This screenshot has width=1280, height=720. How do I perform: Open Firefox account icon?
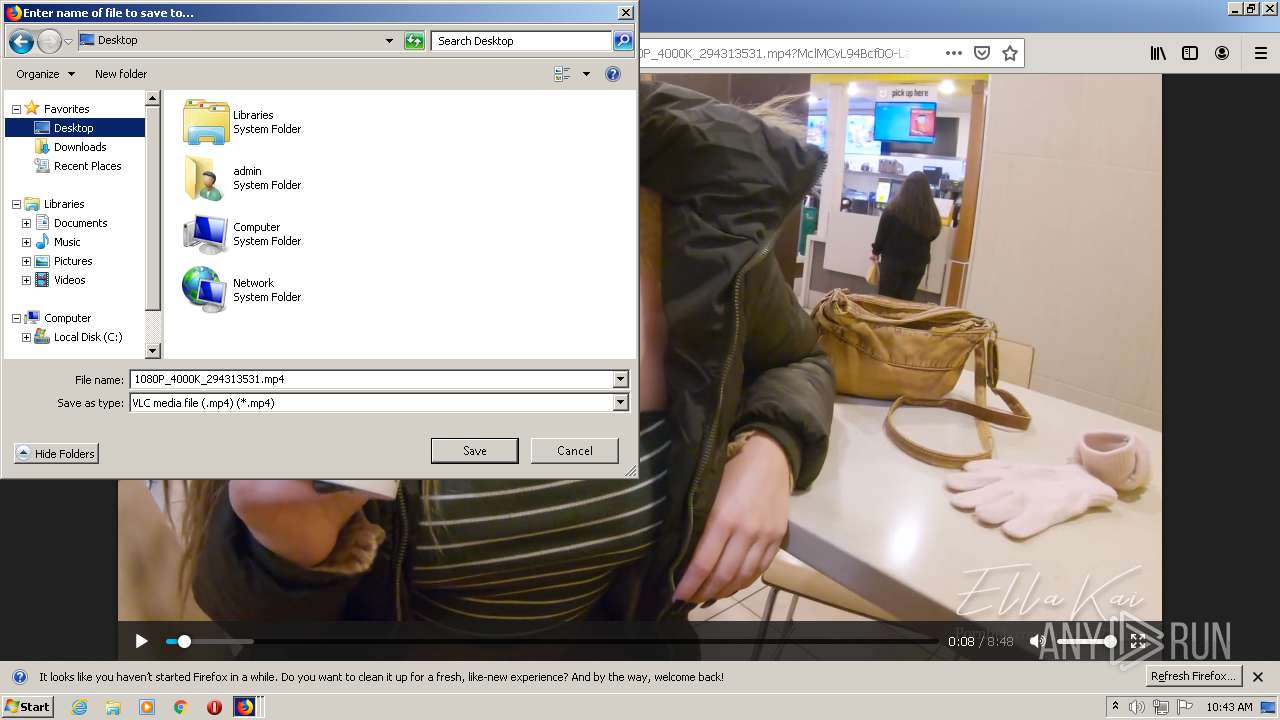pos(1222,53)
